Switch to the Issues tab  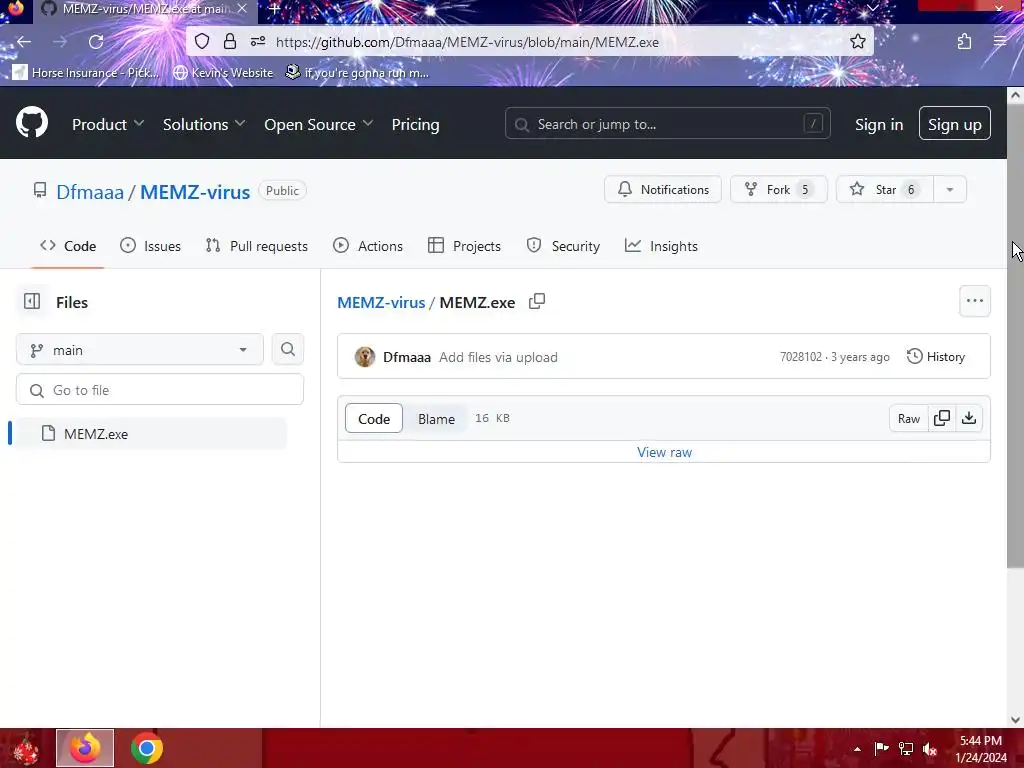point(151,246)
